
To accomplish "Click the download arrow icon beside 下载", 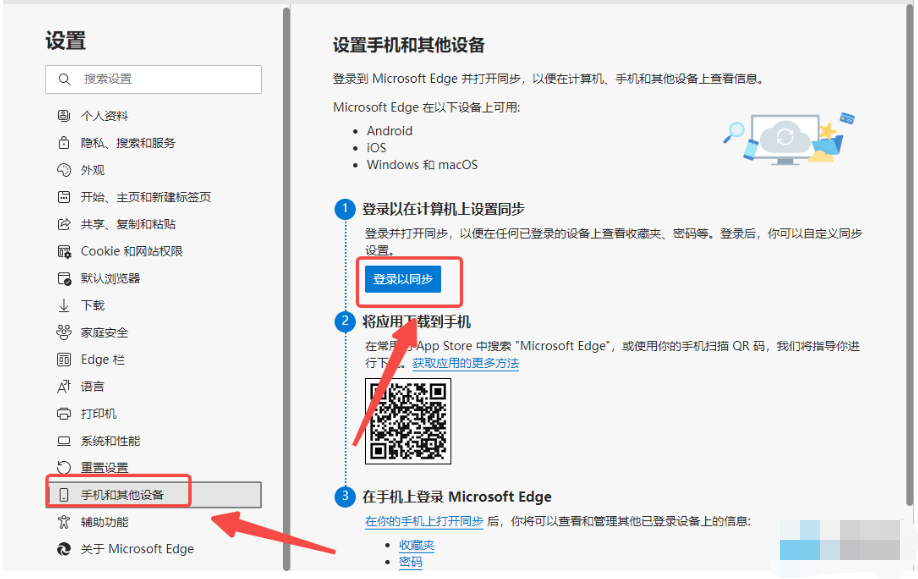I will tap(64, 306).
